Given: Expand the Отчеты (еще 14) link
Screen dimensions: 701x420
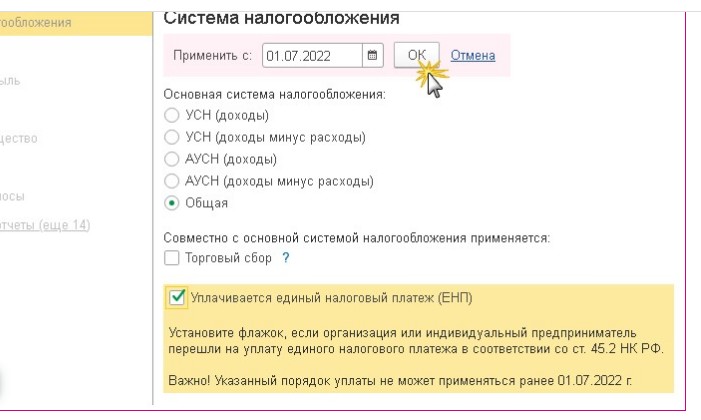Looking at the screenshot, I should (44, 223).
